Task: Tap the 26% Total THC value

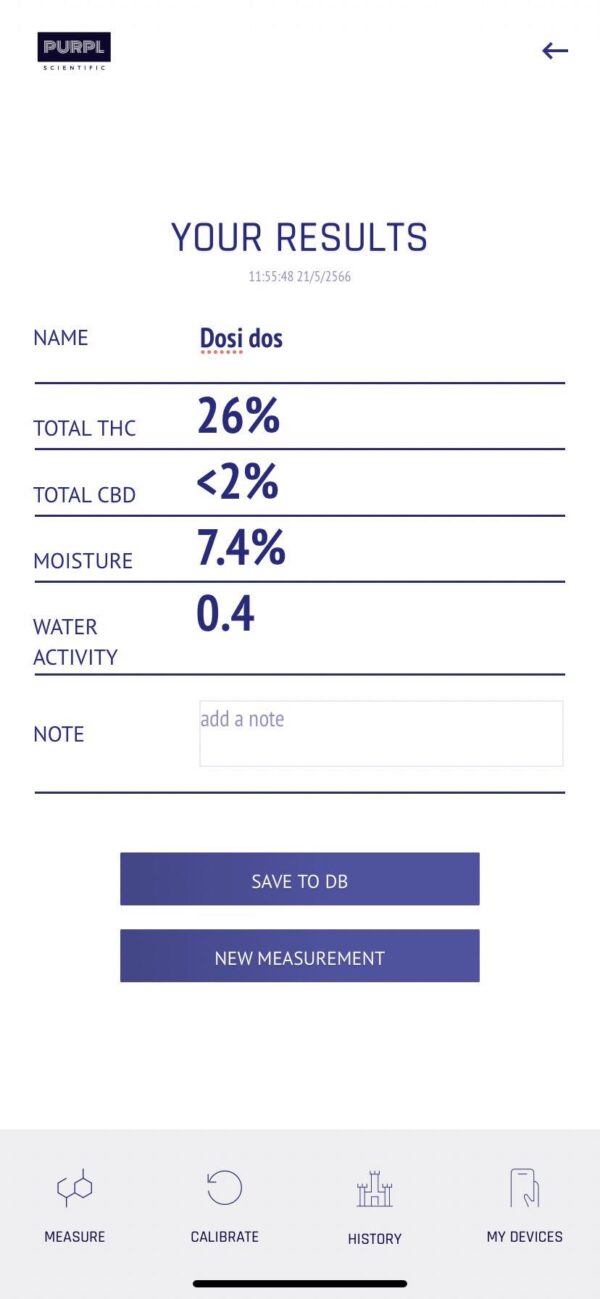Action: click(x=238, y=416)
